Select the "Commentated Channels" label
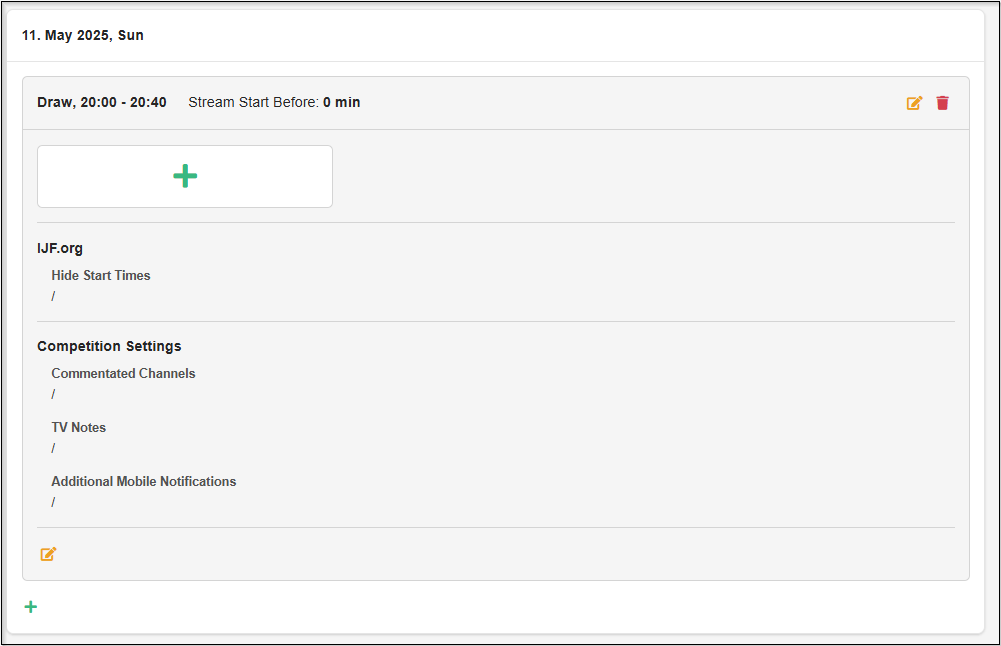Viewport: 1001px width, 646px height. point(123,373)
